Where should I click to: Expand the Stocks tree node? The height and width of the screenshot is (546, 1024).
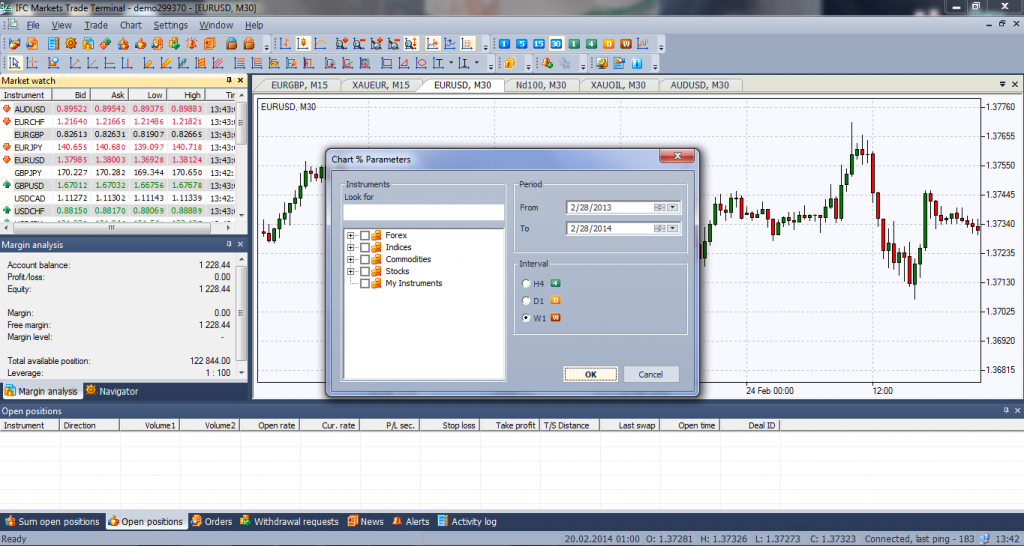(x=351, y=271)
